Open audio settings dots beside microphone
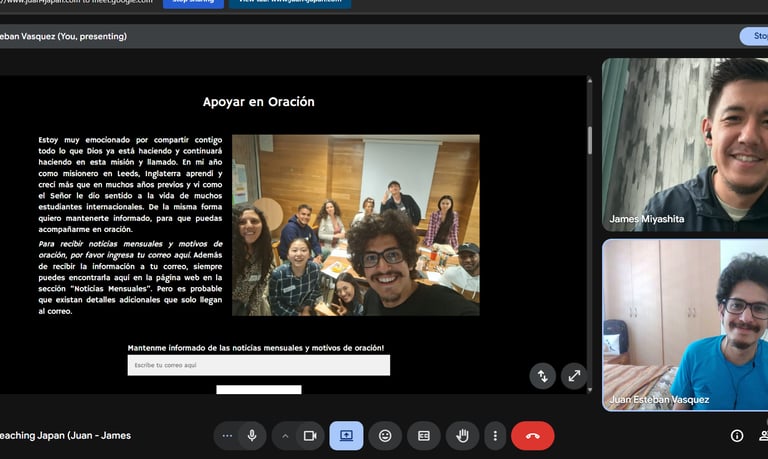 pos(227,435)
